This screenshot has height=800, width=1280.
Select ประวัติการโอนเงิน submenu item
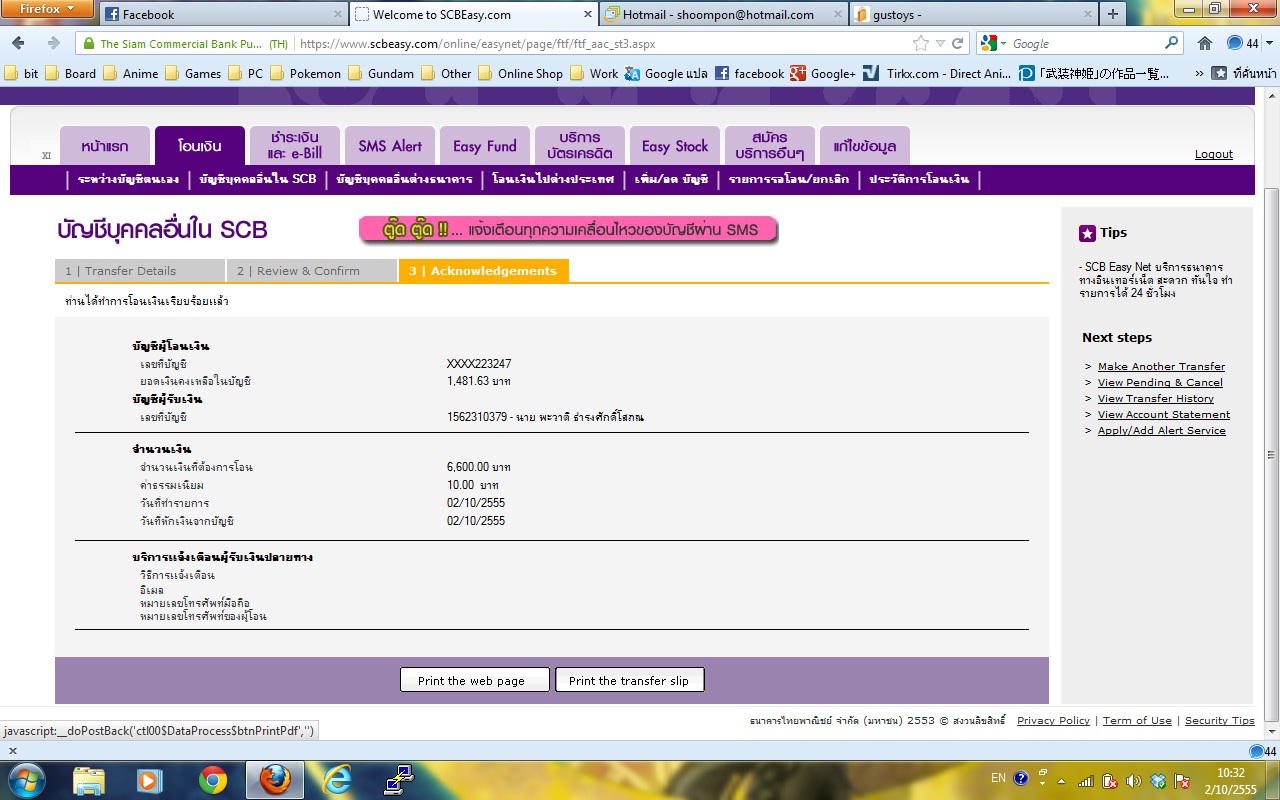click(x=919, y=180)
